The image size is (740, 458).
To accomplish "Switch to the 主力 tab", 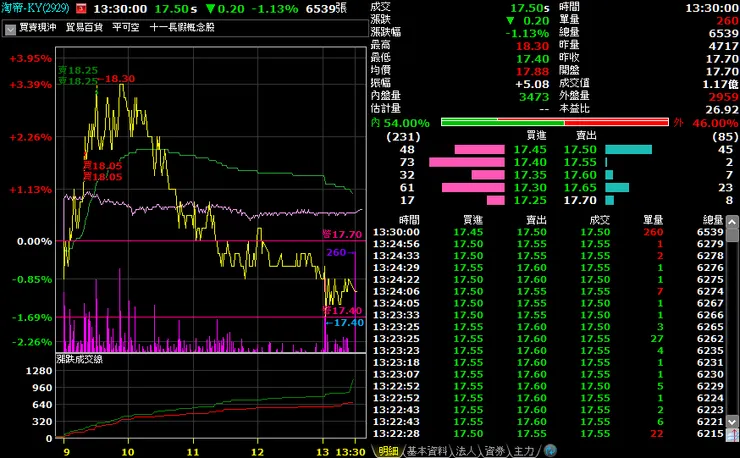I will click(523, 451).
